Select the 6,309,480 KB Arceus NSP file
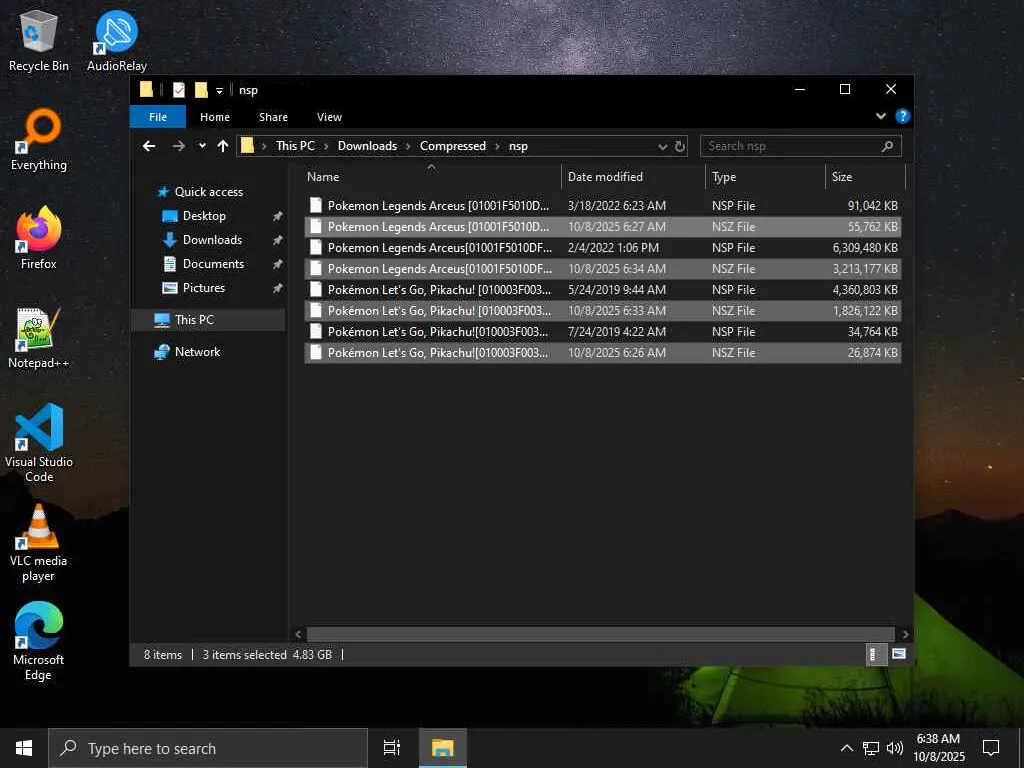The height and width of the screenshot is (768, 1024). coord(603,248)
